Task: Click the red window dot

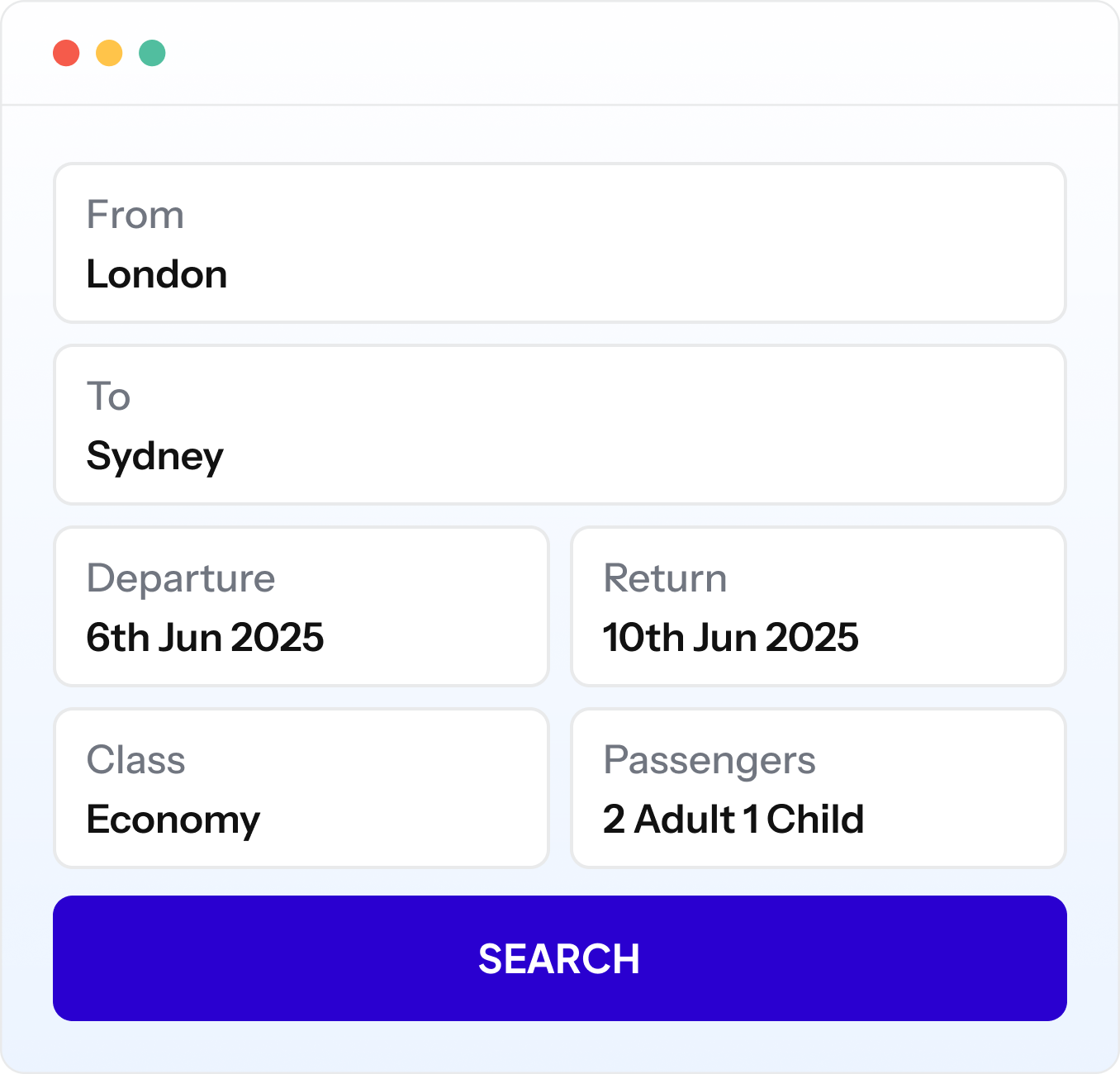Action: [66, 53]
